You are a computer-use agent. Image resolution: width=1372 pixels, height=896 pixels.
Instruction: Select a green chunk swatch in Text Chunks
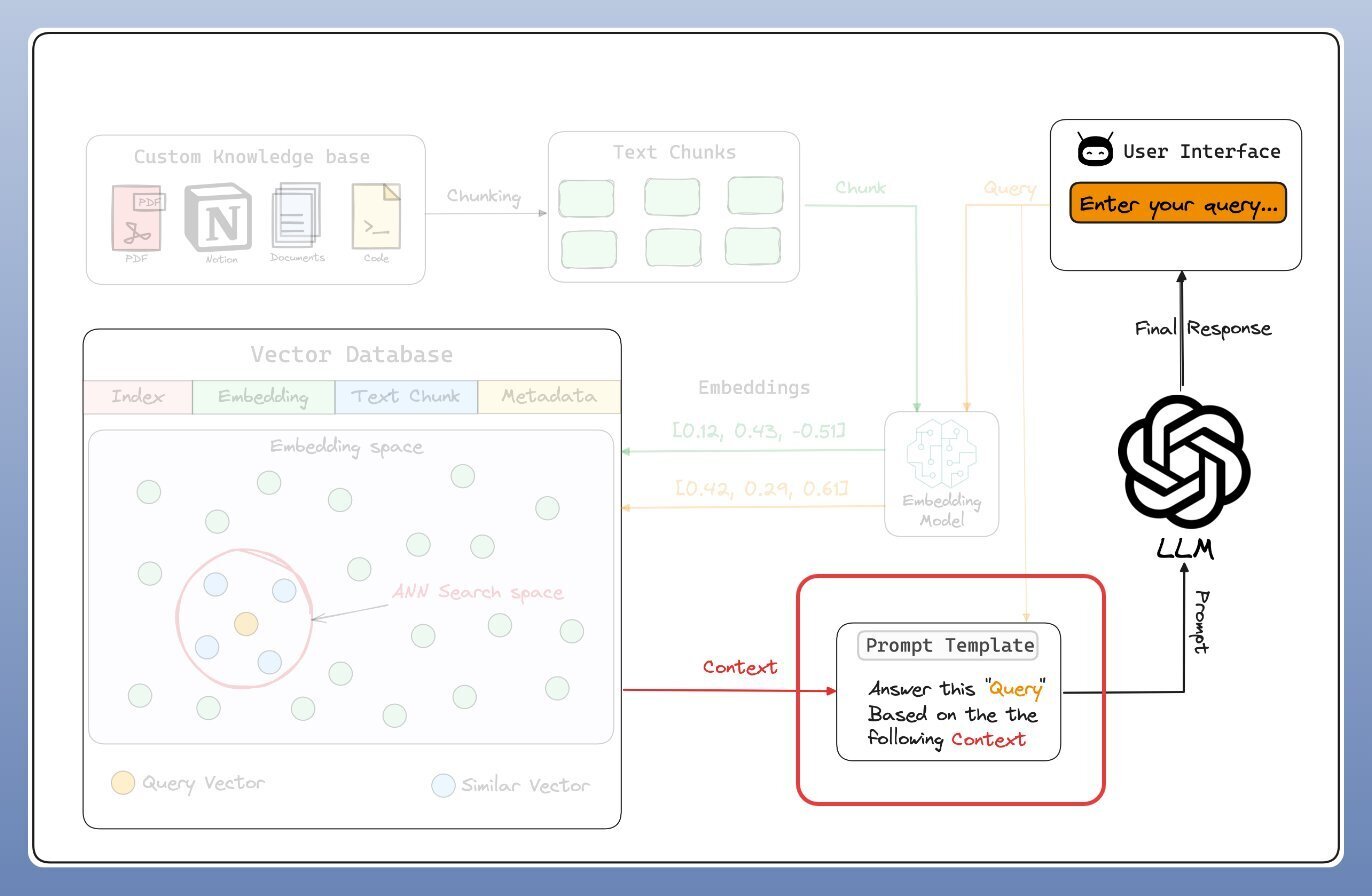point(587,199)
